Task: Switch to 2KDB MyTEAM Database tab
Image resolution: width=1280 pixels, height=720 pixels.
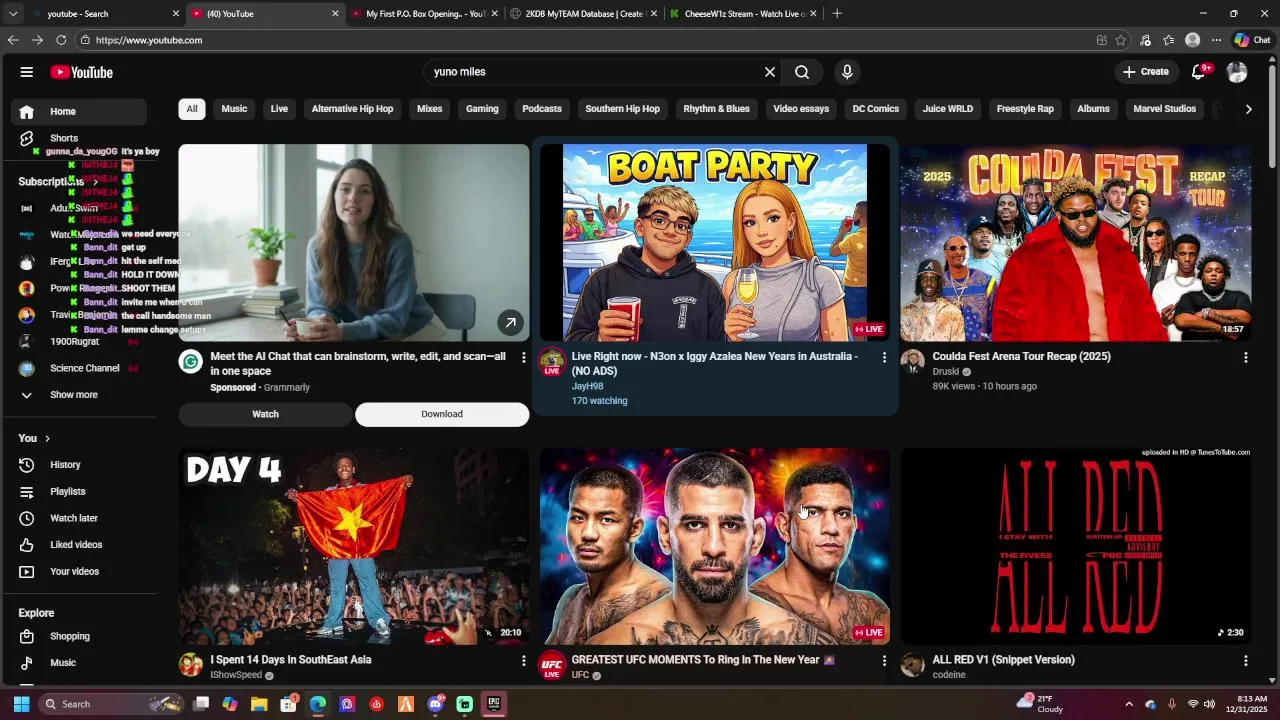Action: 582,14
